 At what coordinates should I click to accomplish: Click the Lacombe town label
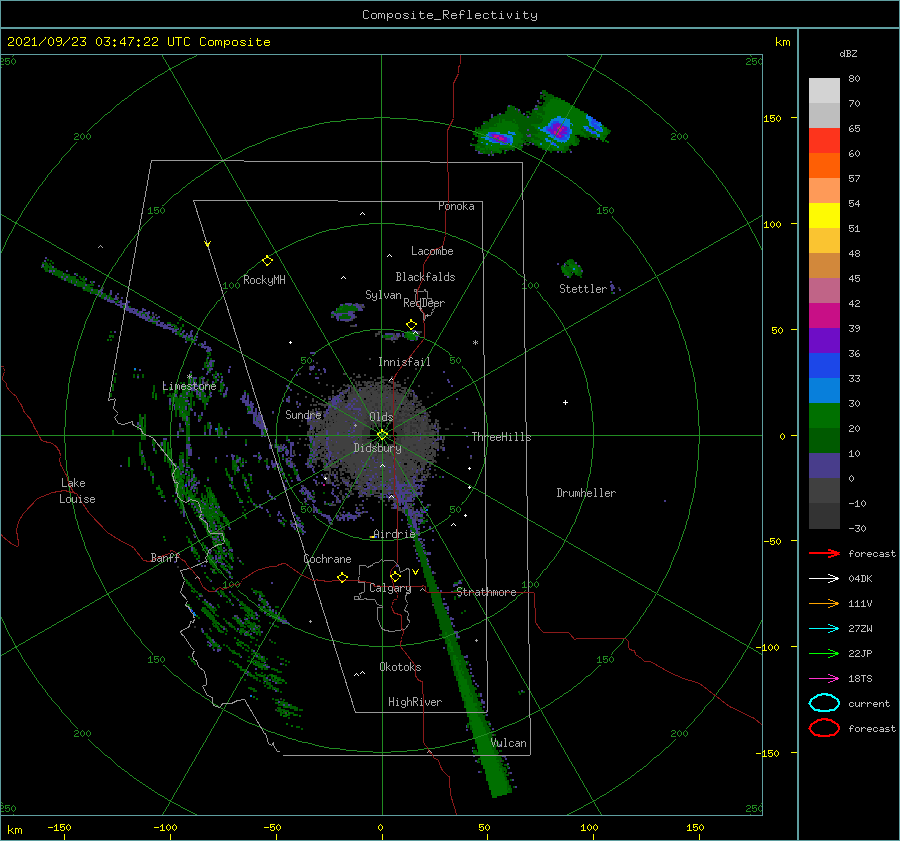pyautogui.click(x=432, y=251)
